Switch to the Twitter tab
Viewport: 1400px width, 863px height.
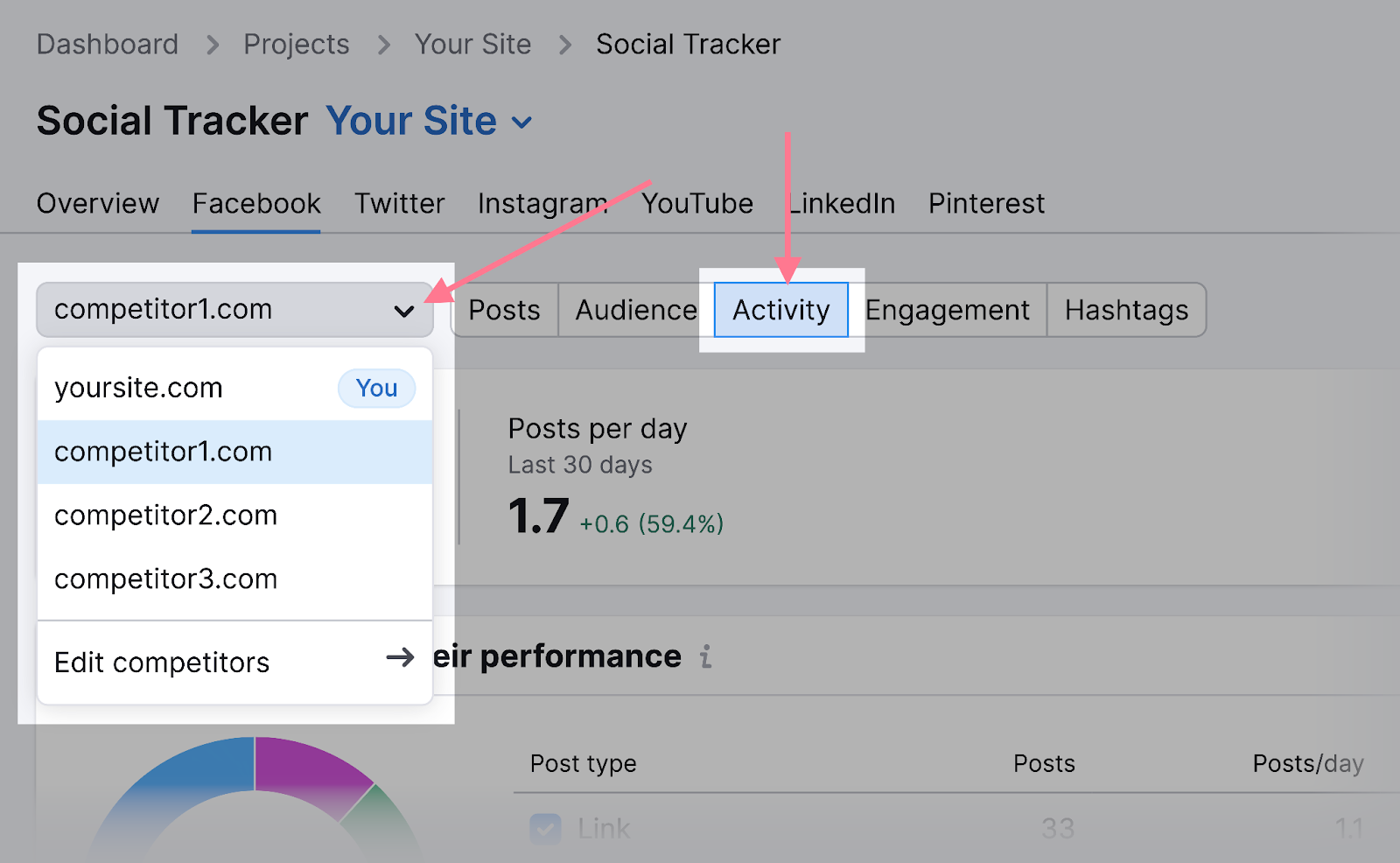coord(399,204)
